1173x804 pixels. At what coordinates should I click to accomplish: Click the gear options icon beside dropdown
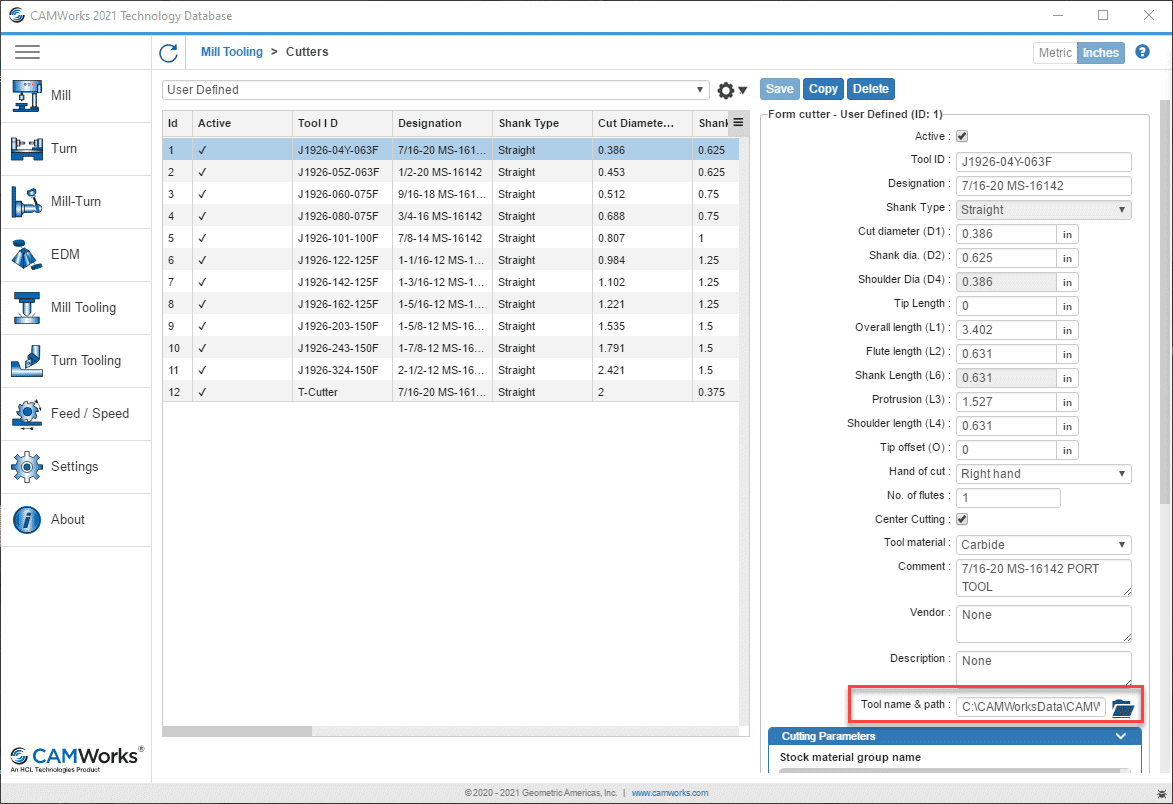tap(731, 90)
